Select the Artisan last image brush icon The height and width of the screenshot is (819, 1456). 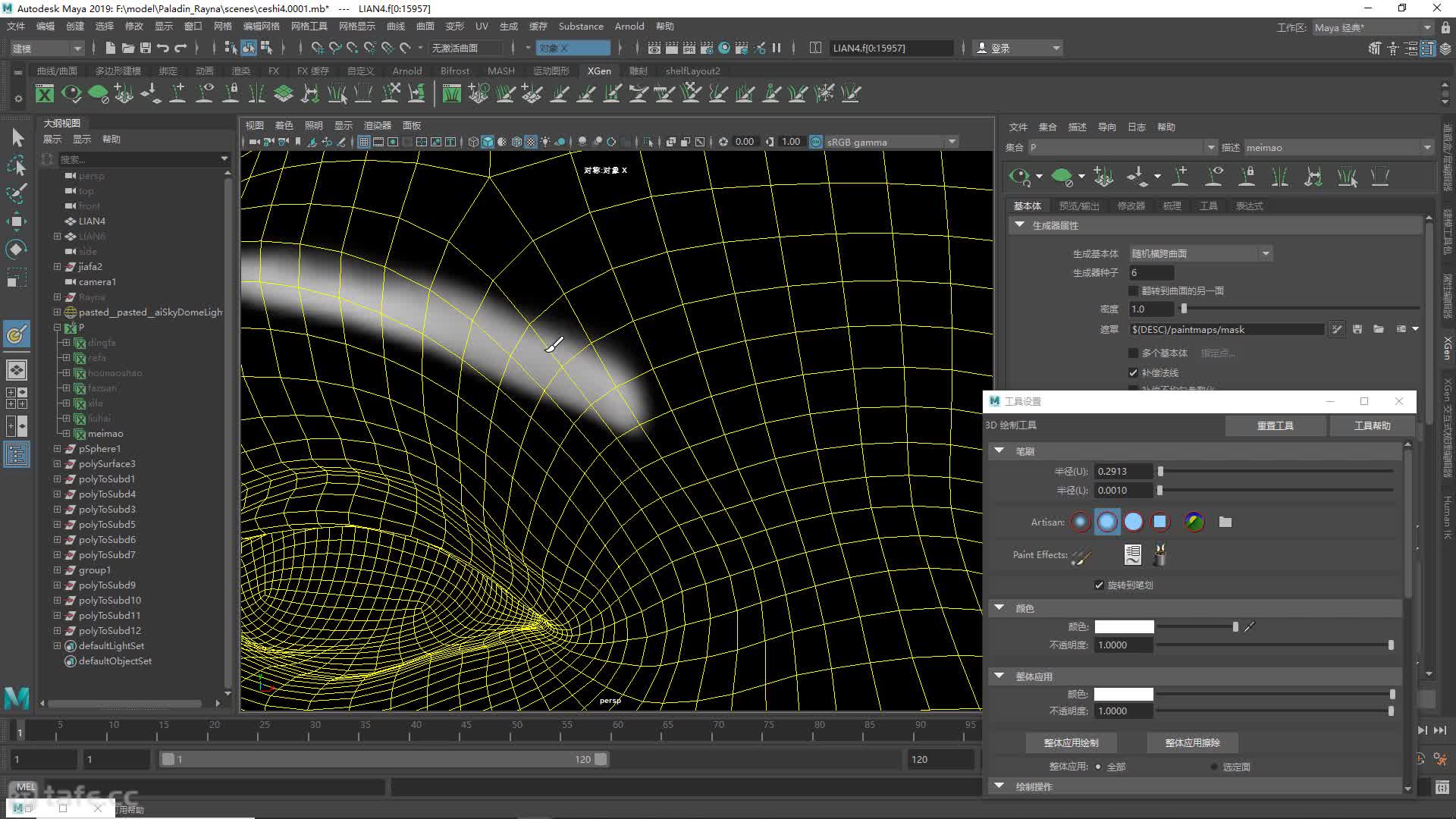click(1194, 522)
